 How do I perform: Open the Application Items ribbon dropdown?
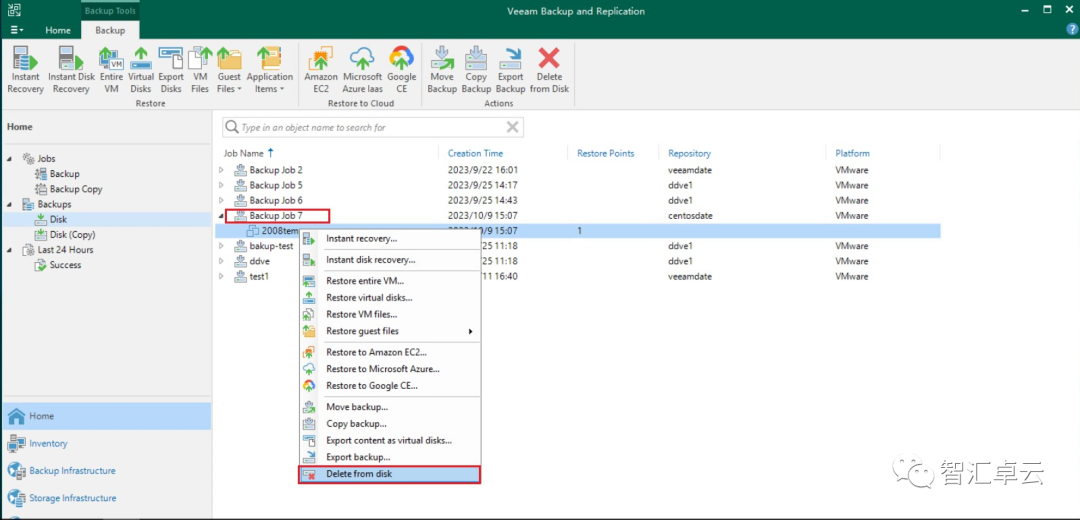click(x=269, y=70)
